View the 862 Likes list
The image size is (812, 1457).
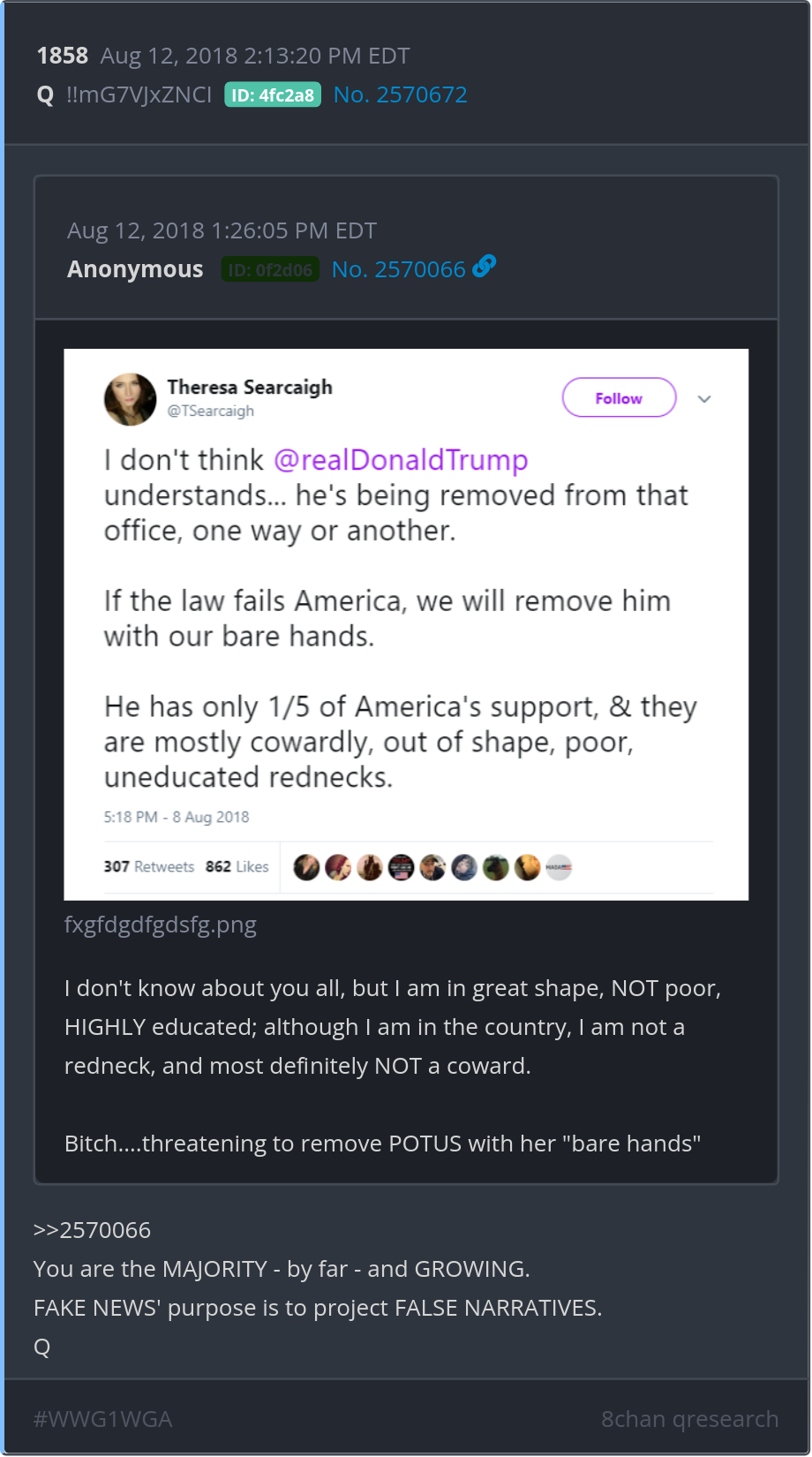(237, 867)
